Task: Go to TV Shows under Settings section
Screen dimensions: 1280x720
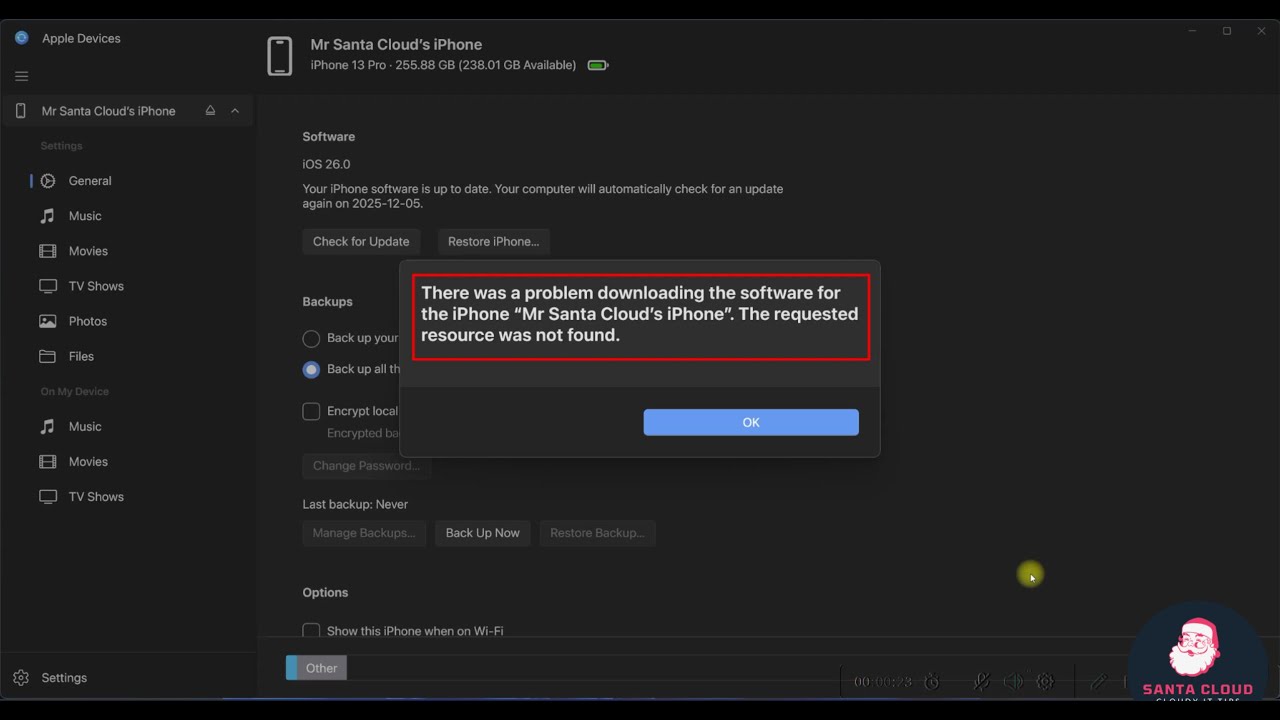Action: [x=96, y=286]
